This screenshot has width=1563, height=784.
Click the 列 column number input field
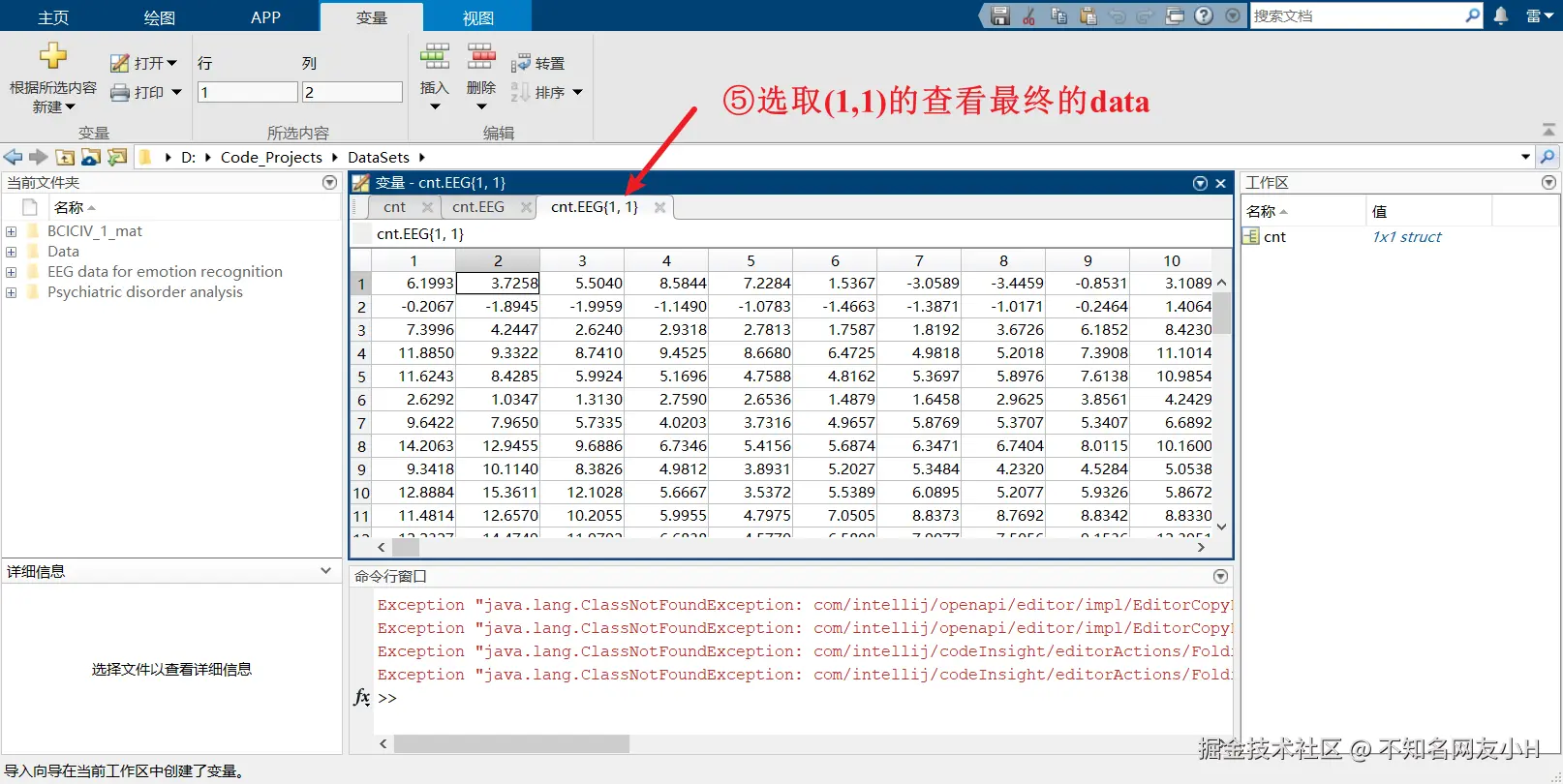[x=352, y=92]
